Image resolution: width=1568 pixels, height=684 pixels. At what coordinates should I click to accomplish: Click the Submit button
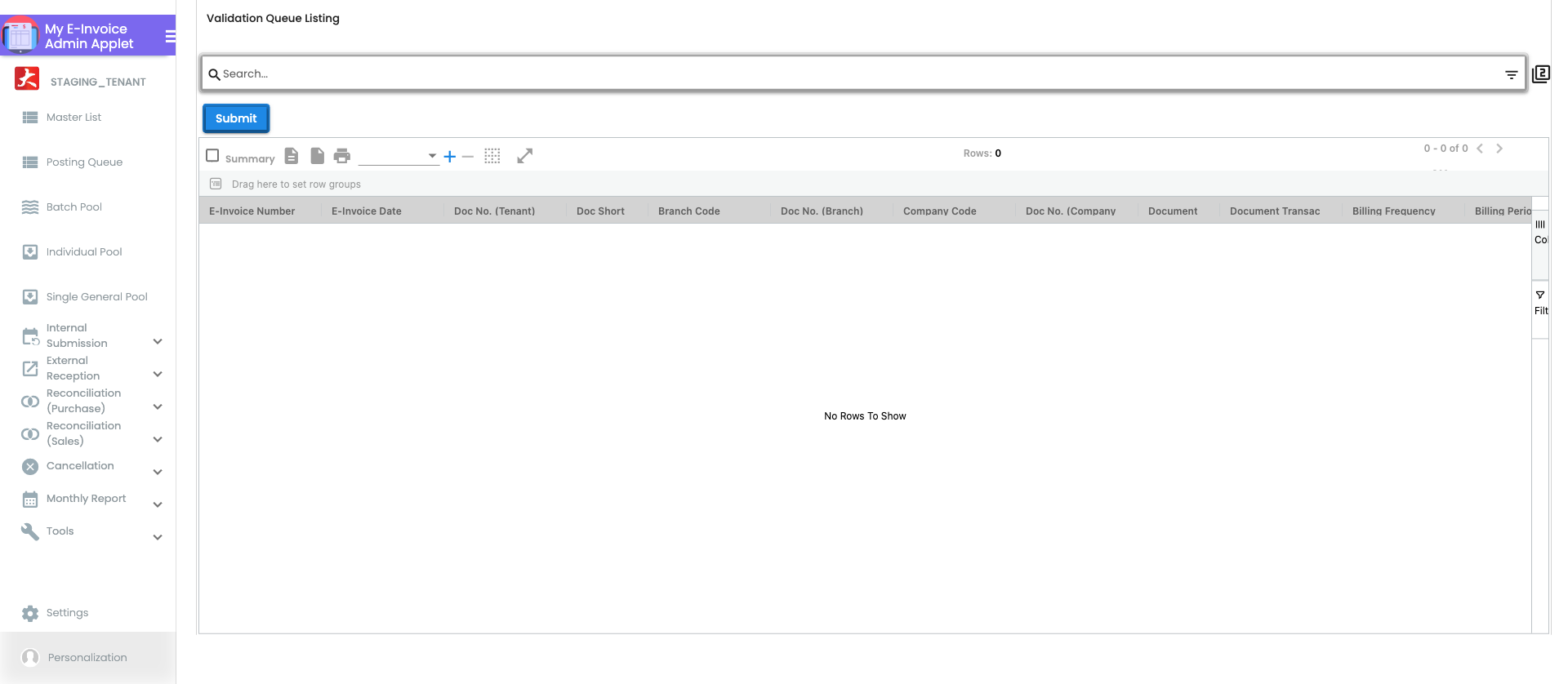coord(236,118)
